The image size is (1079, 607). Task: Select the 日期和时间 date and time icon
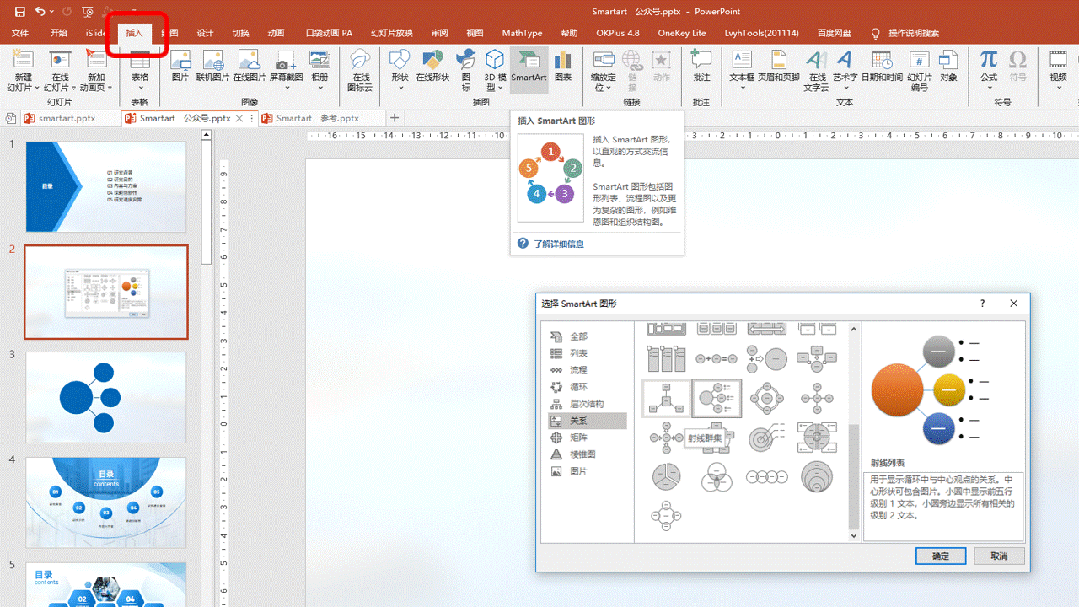(x=882, y=67)
